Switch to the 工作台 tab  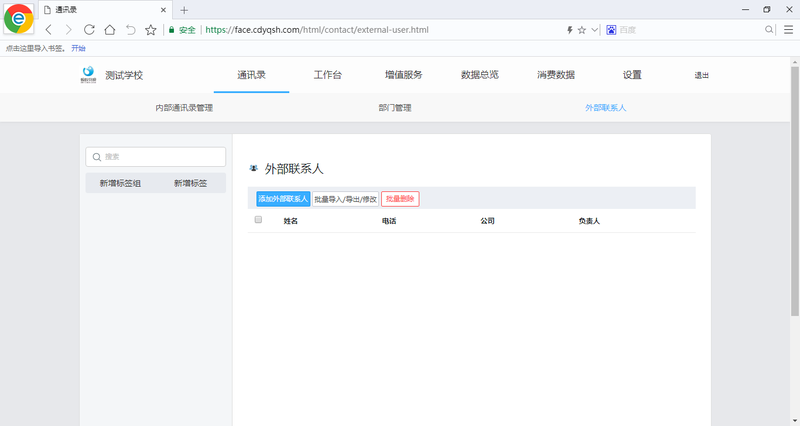click(x=327, y=75)
